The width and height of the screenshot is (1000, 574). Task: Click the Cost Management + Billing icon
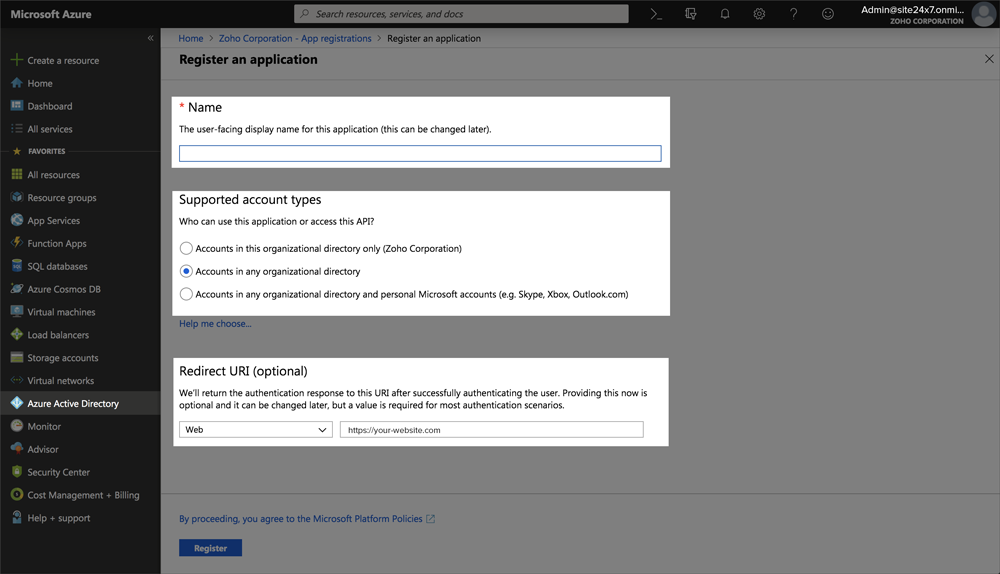(17, 494)
